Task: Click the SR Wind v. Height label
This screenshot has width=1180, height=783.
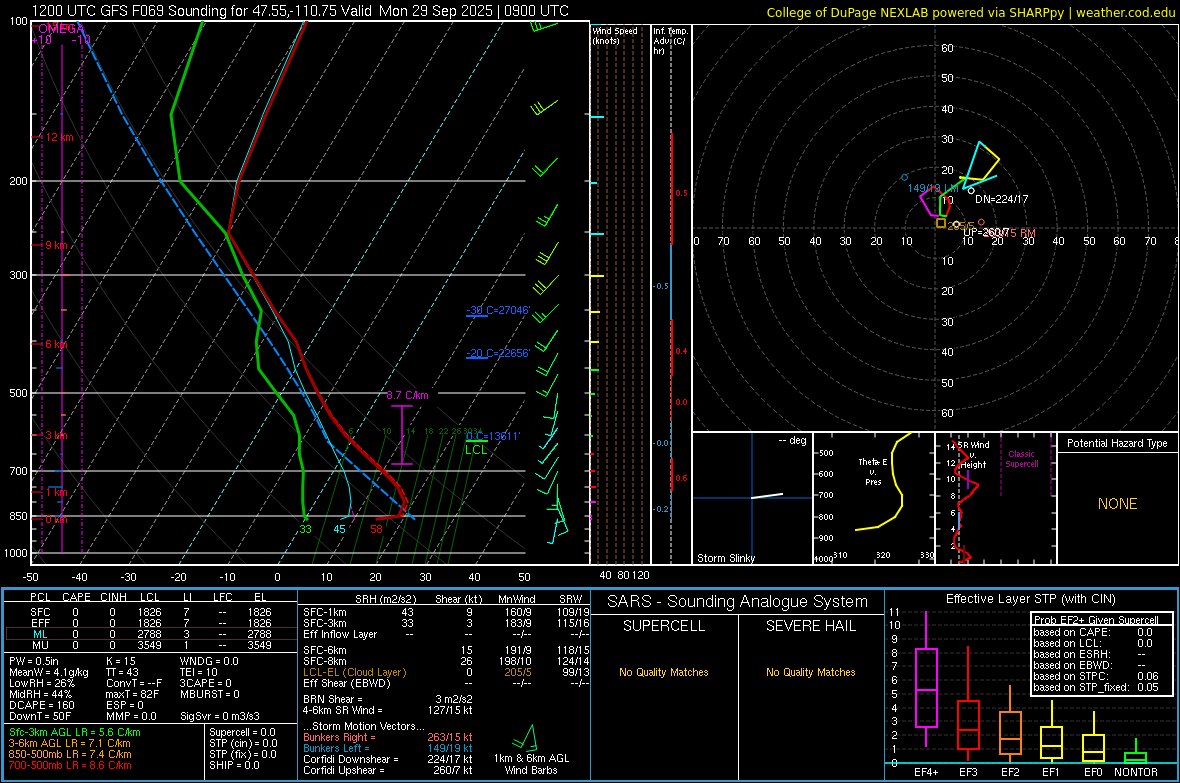Action: tap(973, 455)
